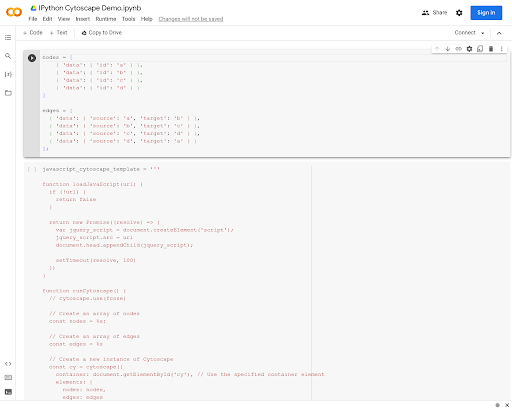Click the javascript_cytoscape_template assignment line

101,169
